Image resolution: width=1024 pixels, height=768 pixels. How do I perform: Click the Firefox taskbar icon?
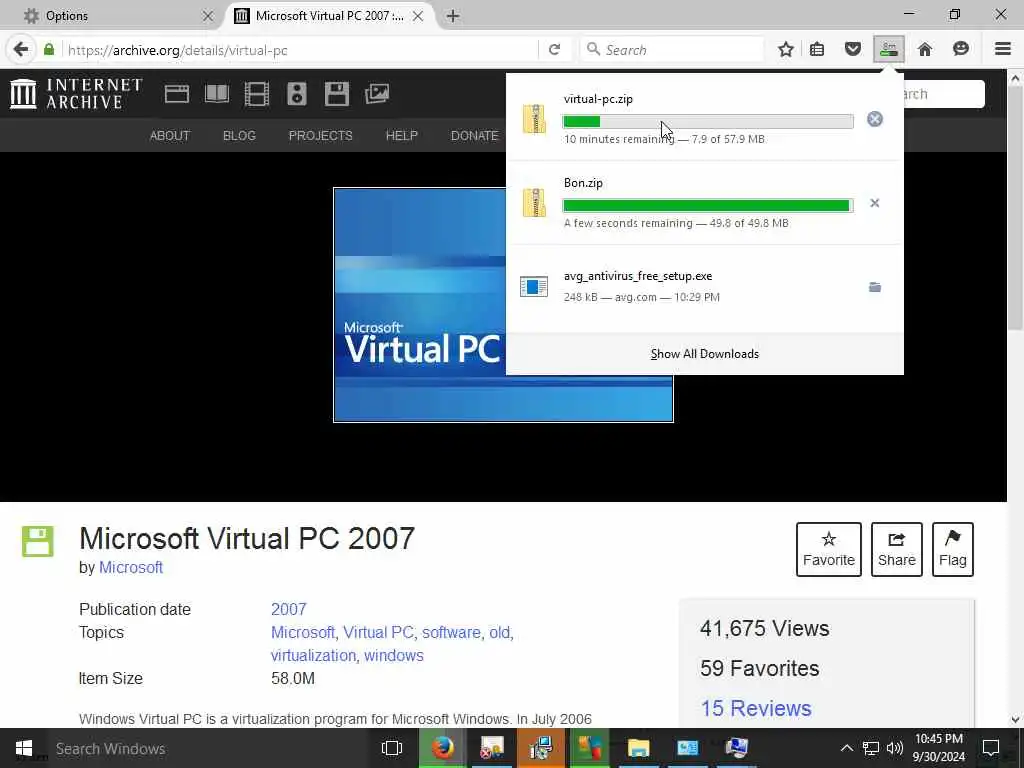click(x=442, y=748)
